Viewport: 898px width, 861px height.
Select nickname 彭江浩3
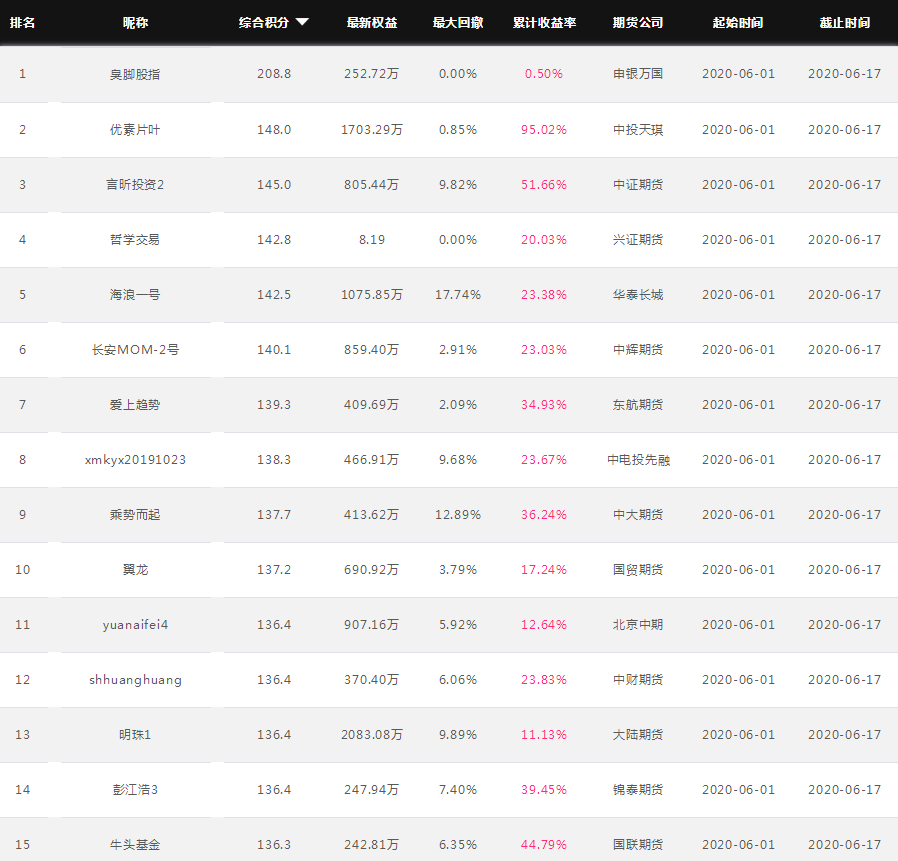point(135,789)
